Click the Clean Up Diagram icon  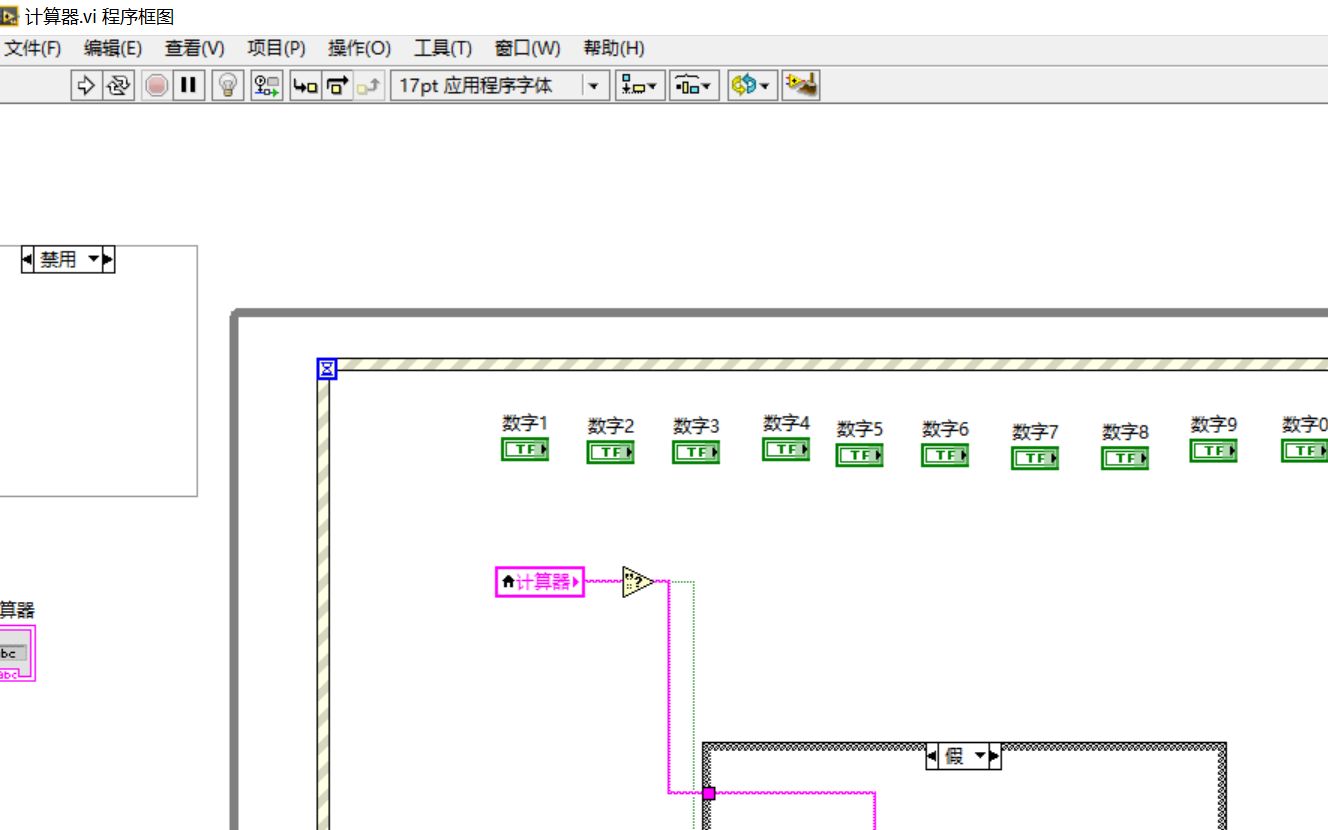pyautogui.click(x=801, y=86)
